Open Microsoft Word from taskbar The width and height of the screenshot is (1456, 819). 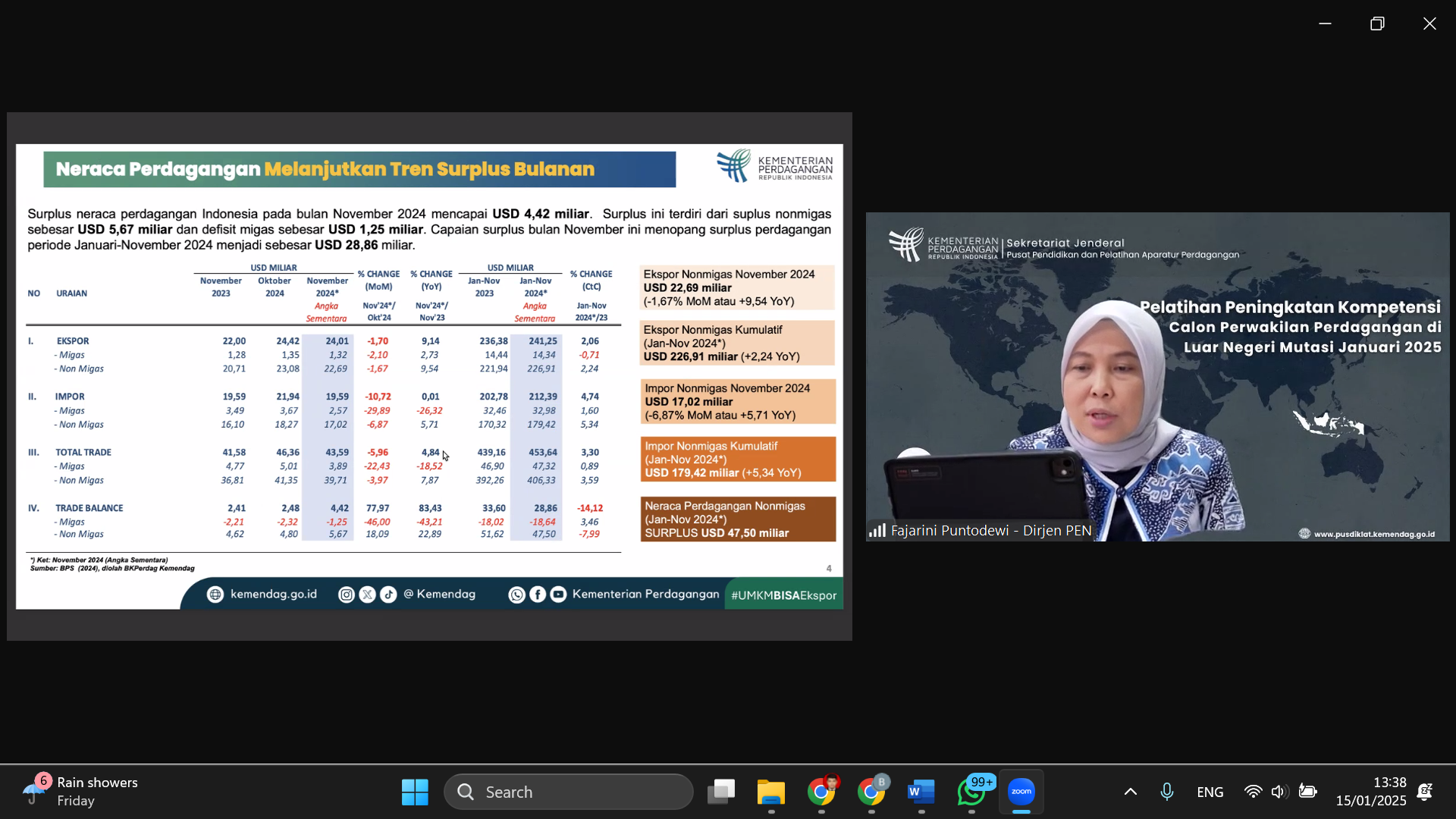921,792
